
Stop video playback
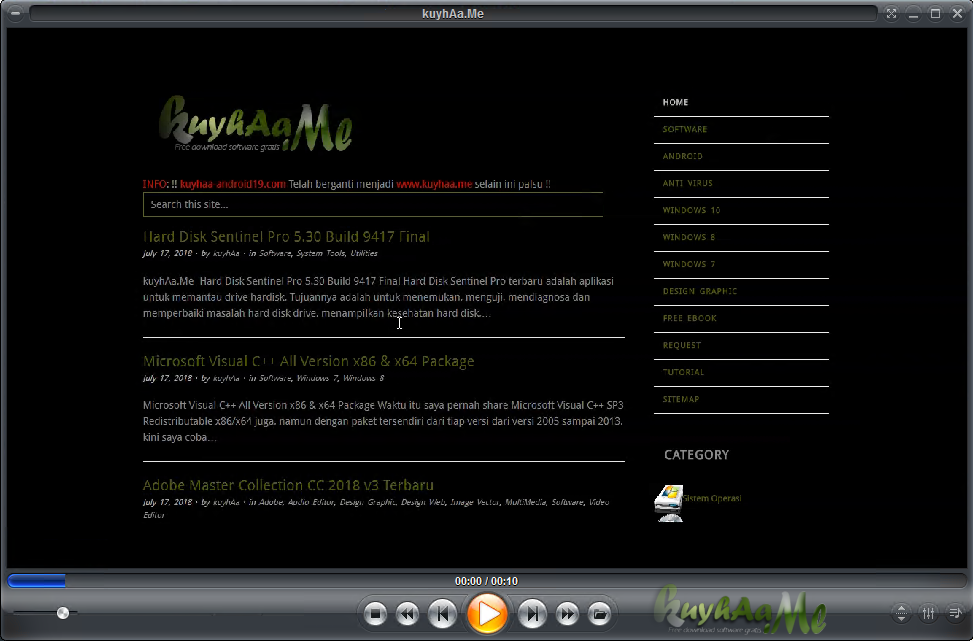(x=375, y=614)
